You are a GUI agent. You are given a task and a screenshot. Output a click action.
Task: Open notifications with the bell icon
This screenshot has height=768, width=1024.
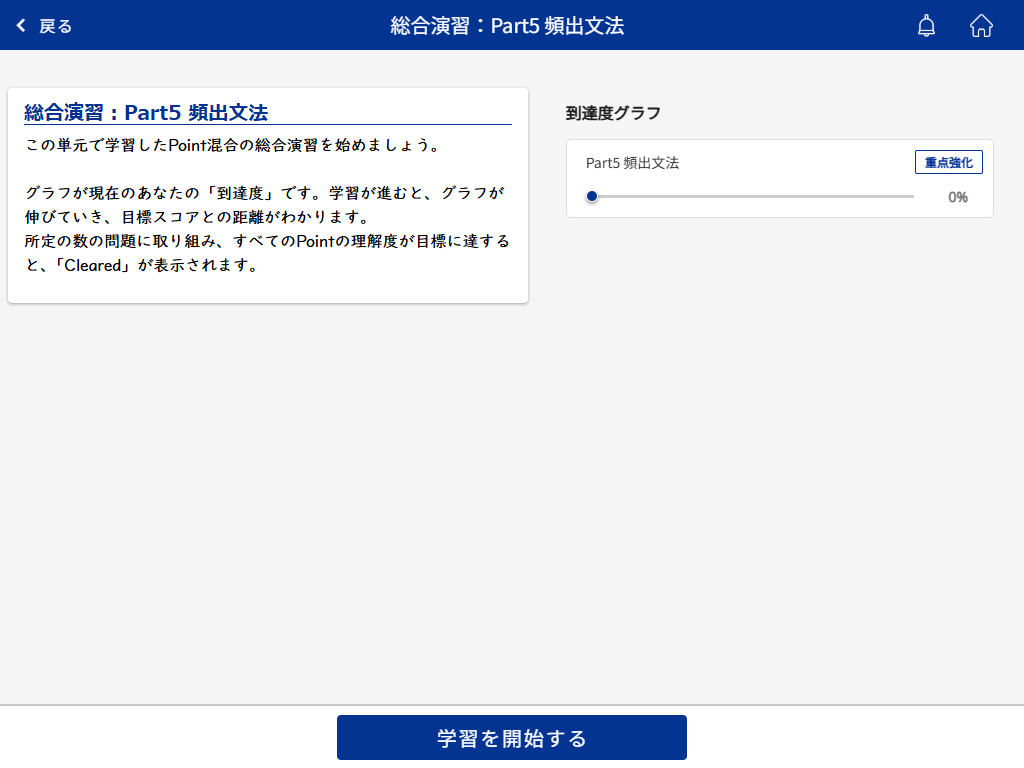[926, 26]
